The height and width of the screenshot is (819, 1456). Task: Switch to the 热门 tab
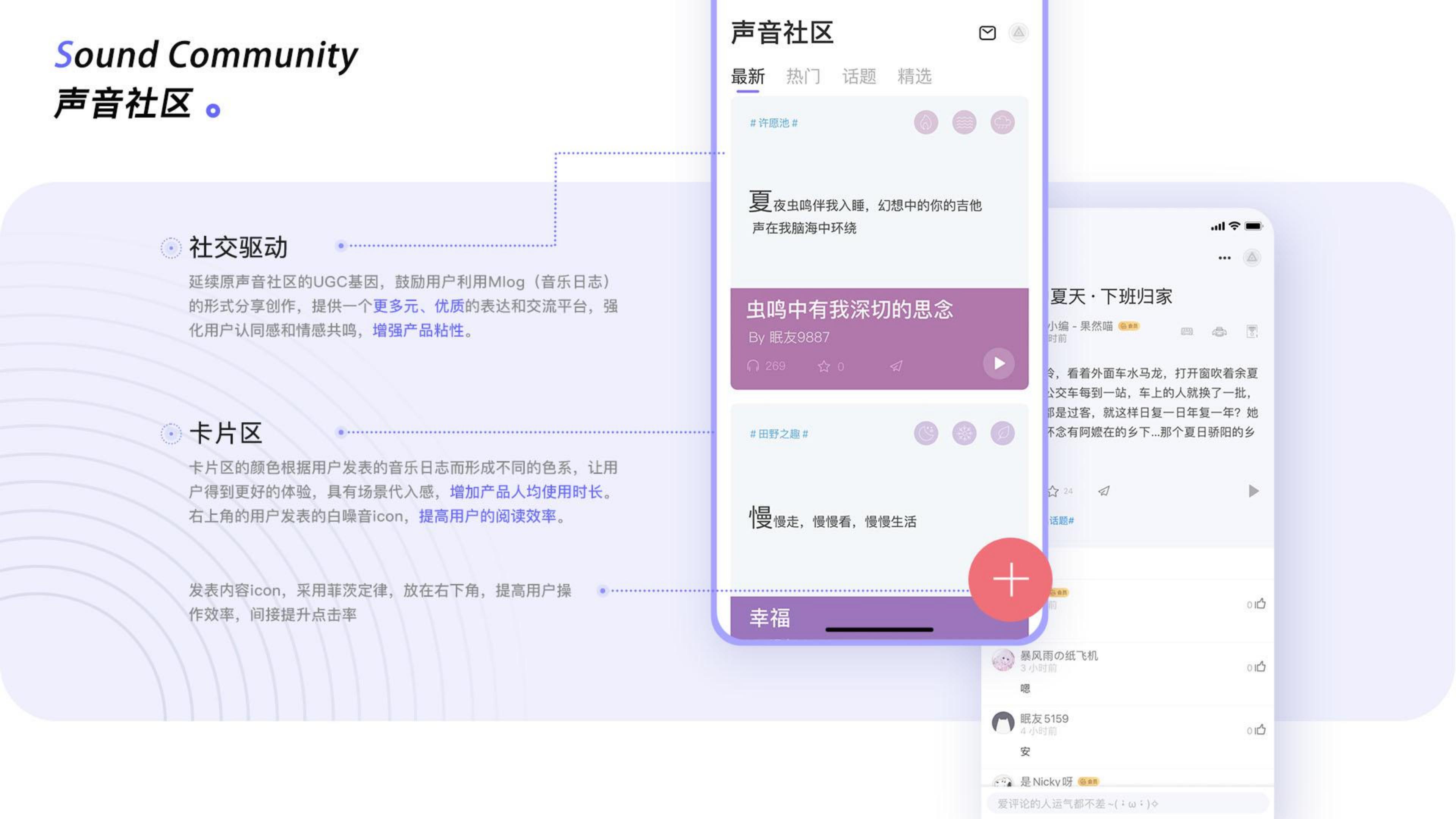(x=803, y=76)
